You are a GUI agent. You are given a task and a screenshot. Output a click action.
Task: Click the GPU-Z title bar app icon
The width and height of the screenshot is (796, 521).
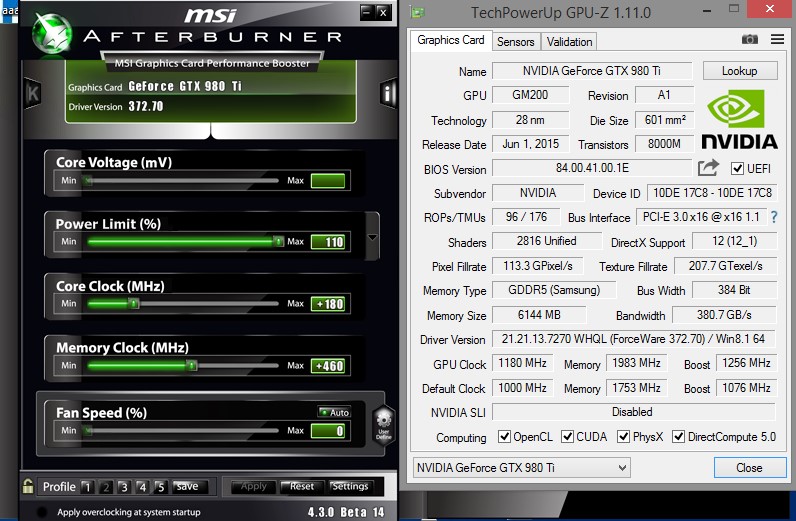[417, 12]
